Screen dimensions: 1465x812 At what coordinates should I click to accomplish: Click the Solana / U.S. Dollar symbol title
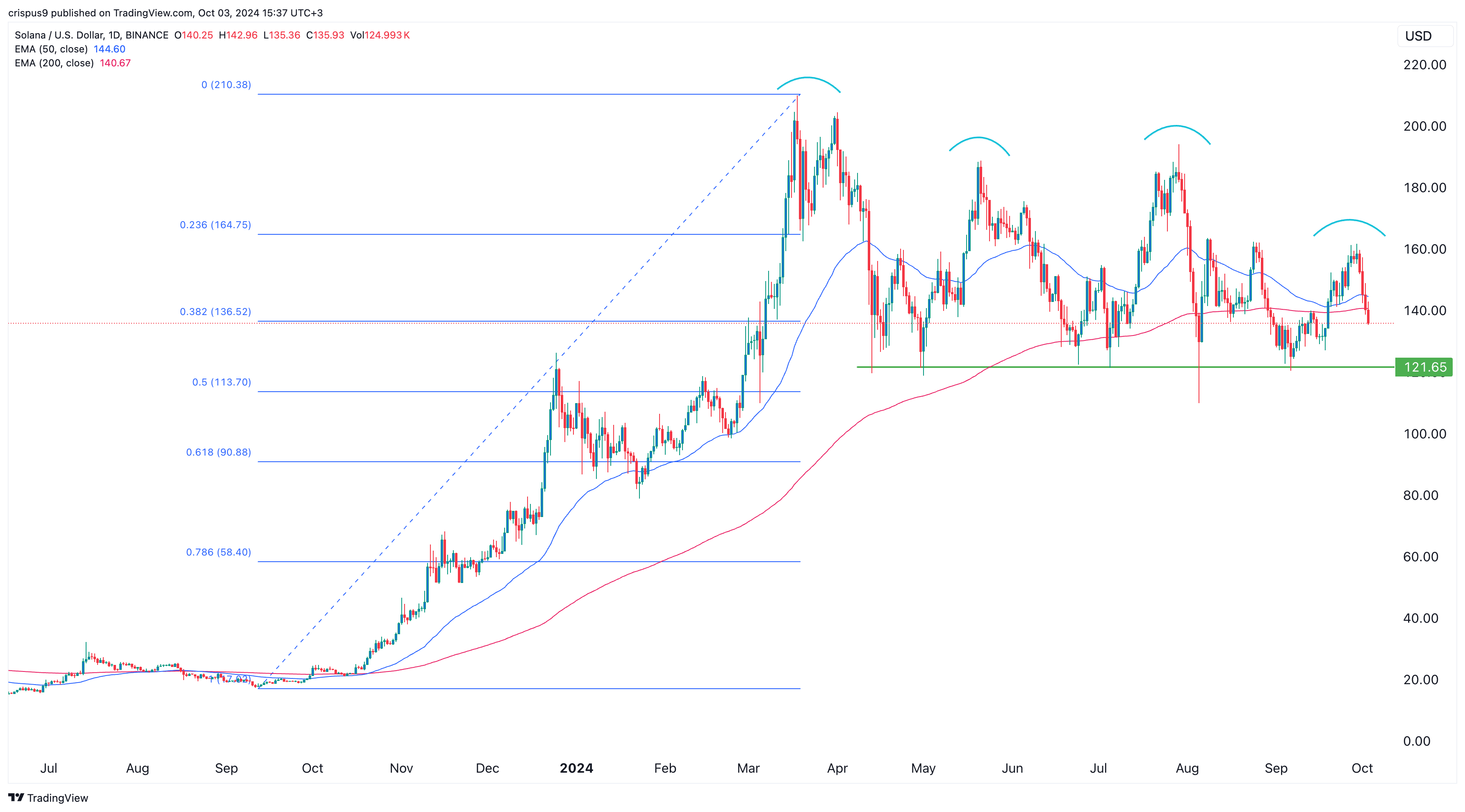point(91,35)
